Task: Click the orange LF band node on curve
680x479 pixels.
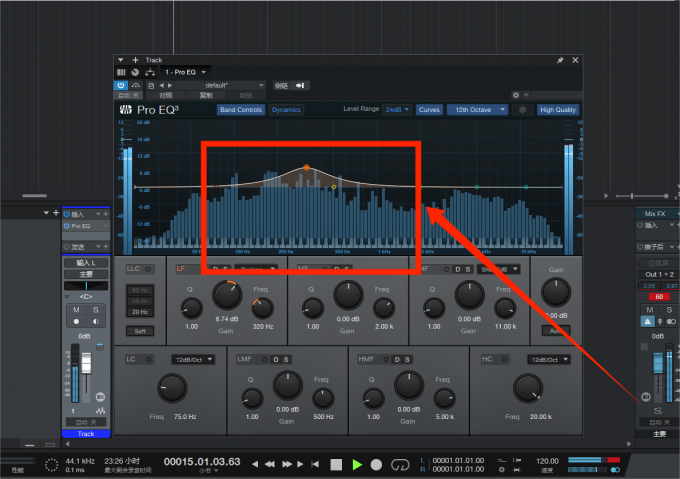Action: tap(307, 167)
